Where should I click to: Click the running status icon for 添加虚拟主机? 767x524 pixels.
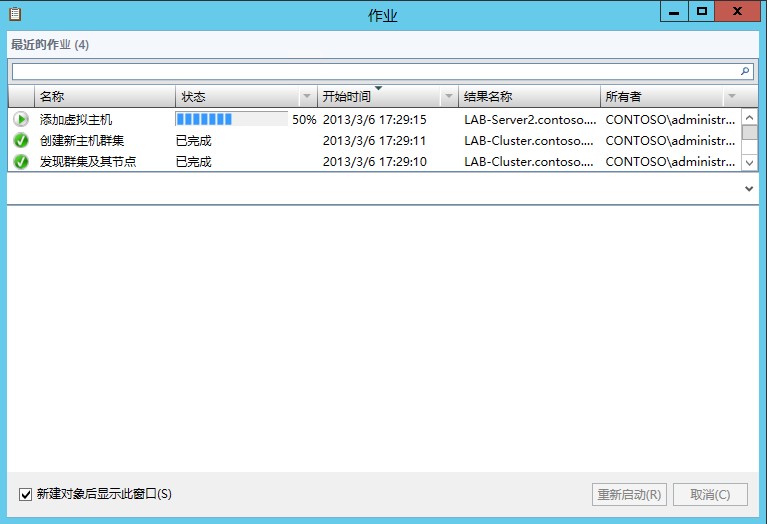[21, 119]
